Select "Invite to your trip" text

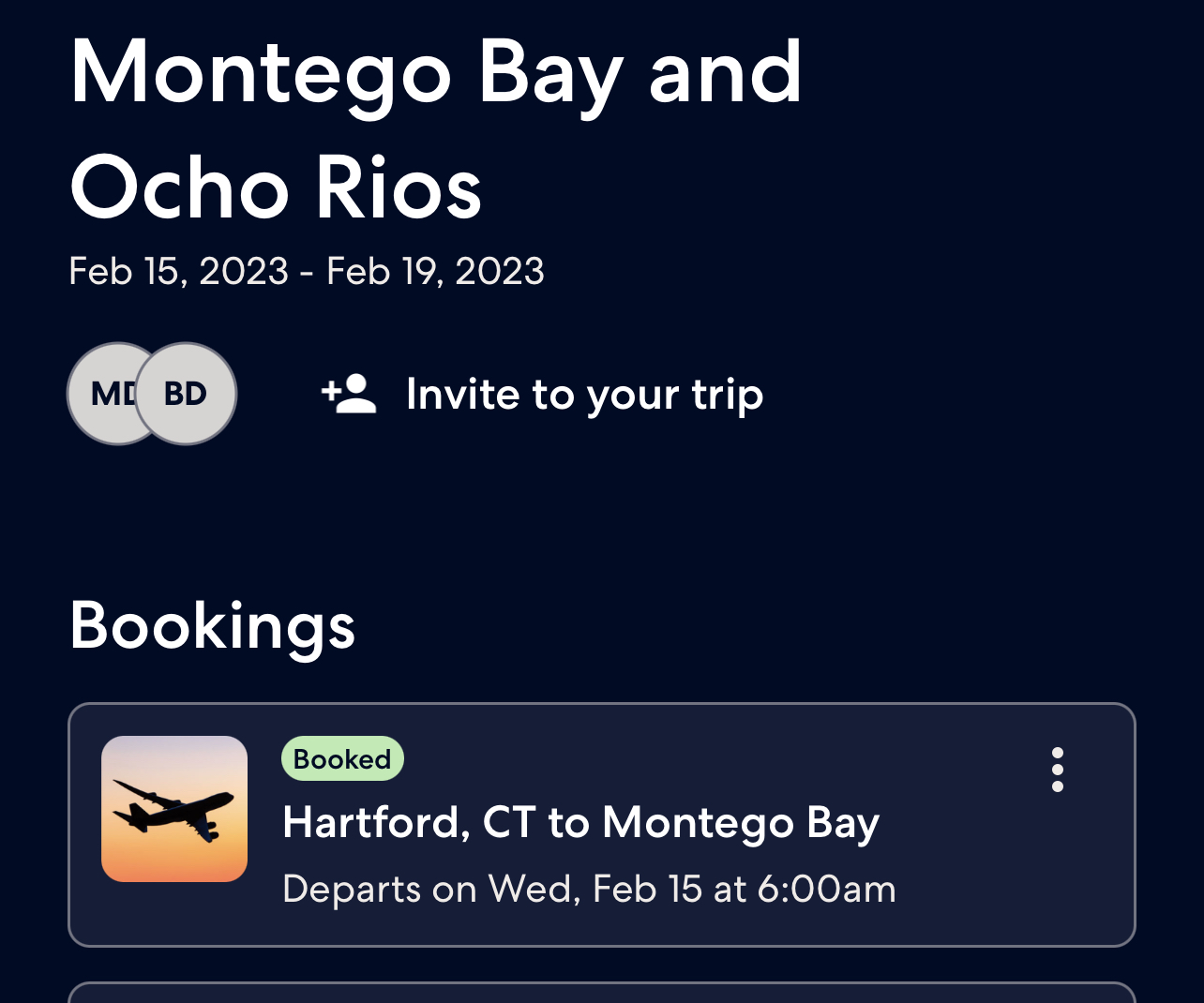(x=584, y=395)
